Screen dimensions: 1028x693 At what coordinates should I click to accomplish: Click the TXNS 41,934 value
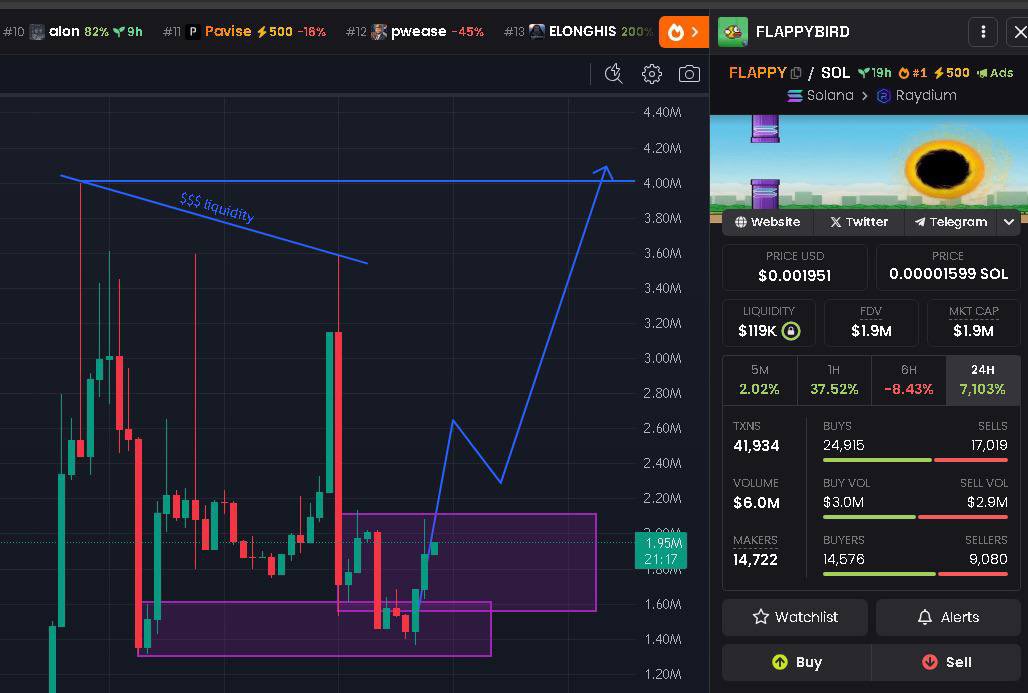(756, 446)
